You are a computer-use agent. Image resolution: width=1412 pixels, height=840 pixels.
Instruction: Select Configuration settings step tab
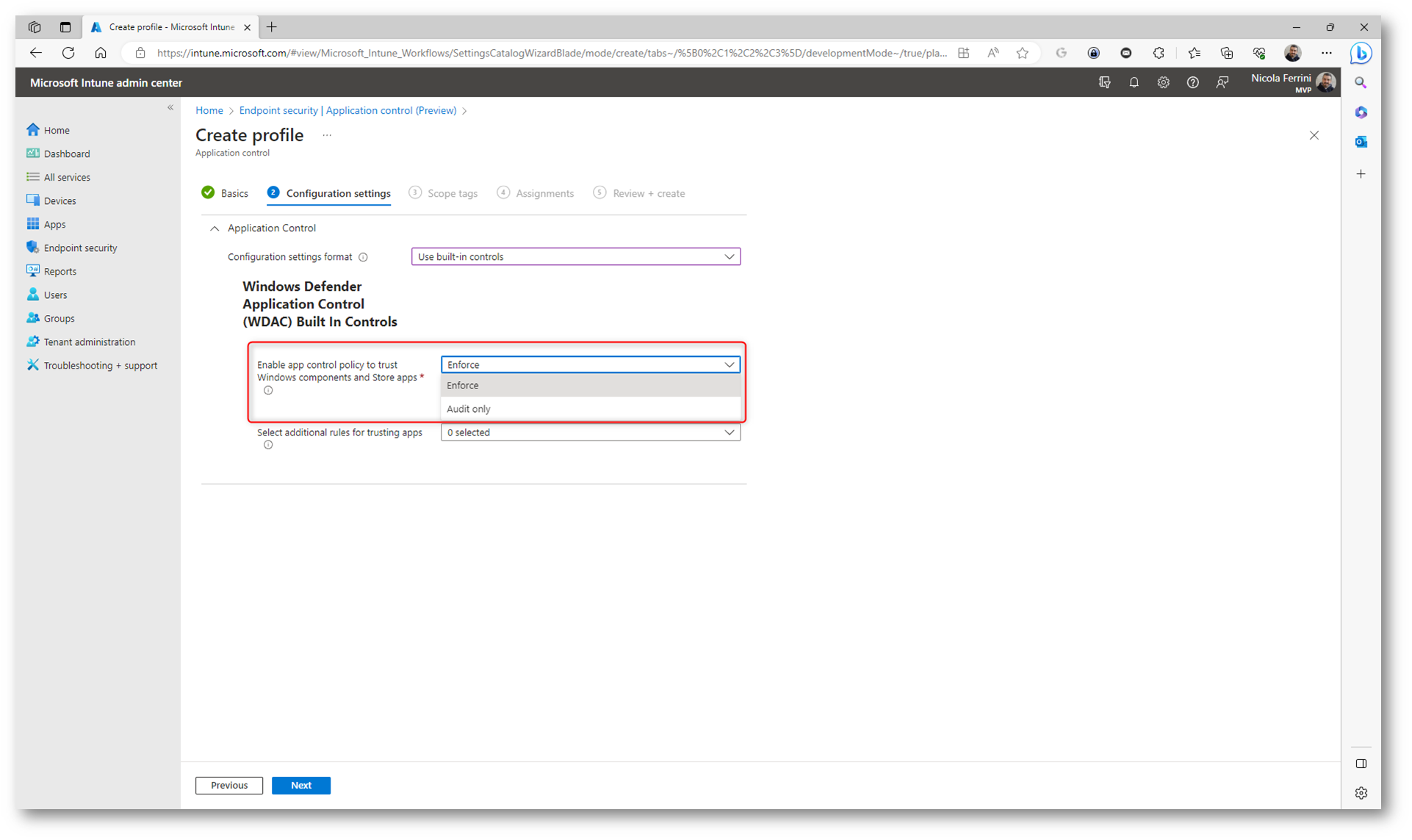(x=329, y=193)
